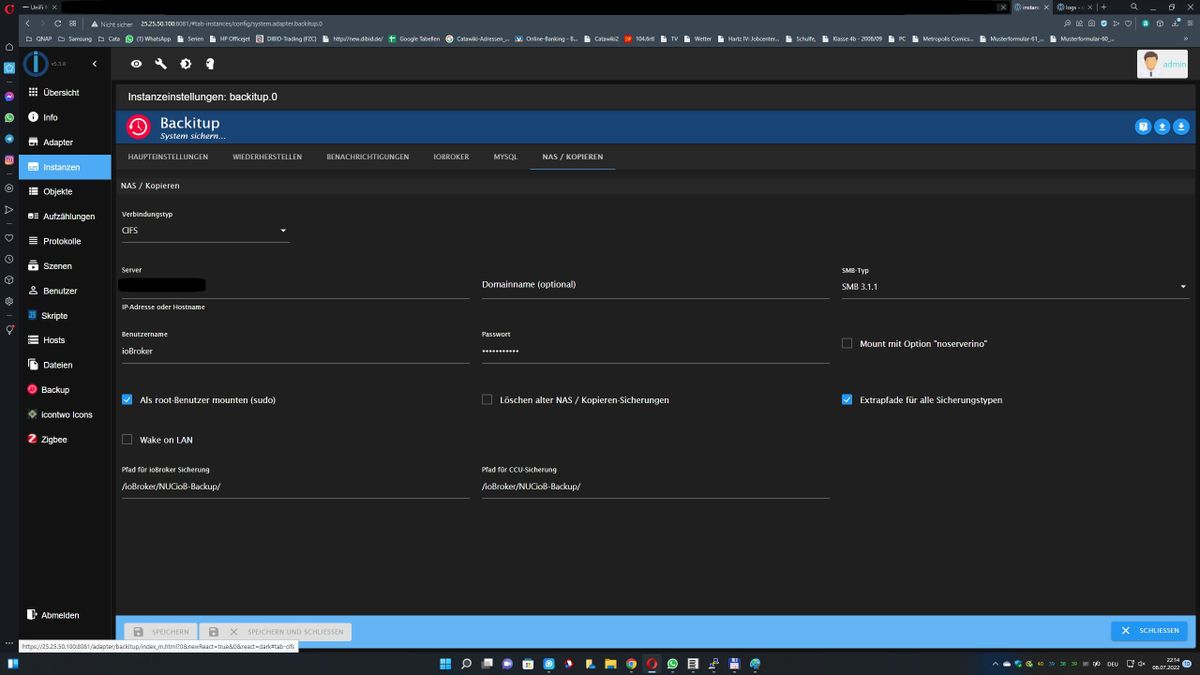Expand the SMB-Typ dropdown
This screenshot has height=675, width=1200.
(x=1014, y=287)
